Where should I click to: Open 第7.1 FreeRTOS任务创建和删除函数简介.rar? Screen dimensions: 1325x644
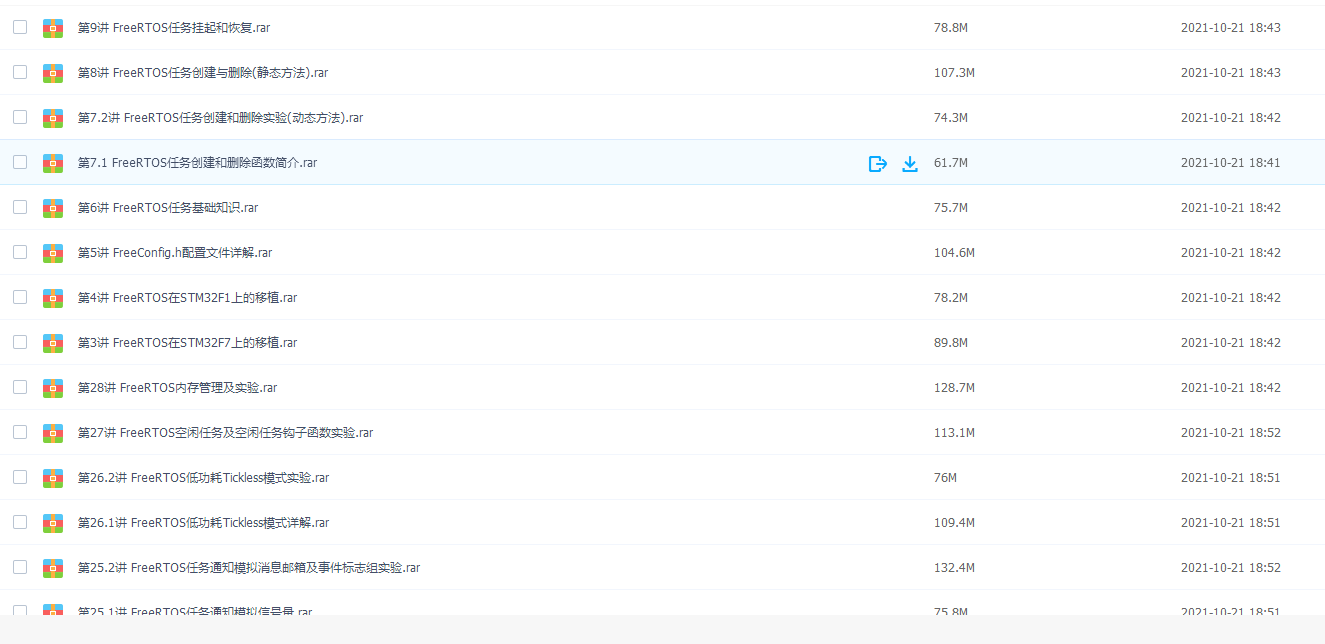click(197, 163)
